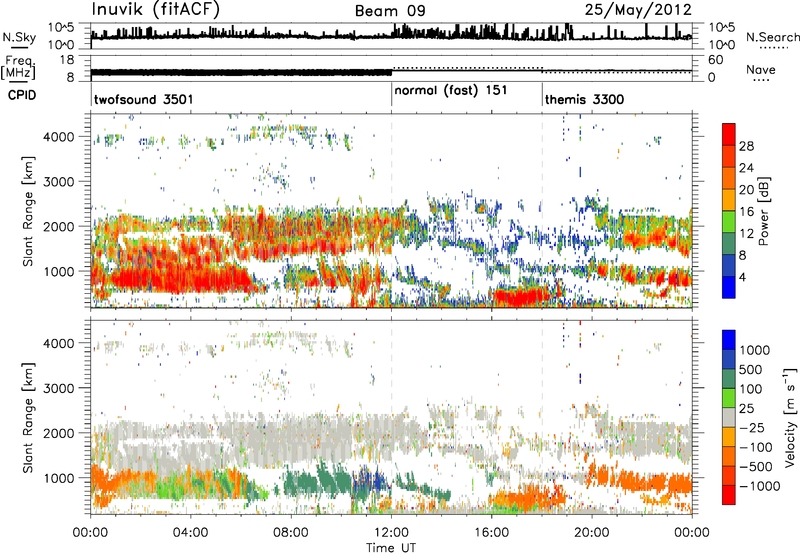800x554 pixels.
Task: Click the '4000' tick on the power panel axis
Action: coord(59,137)
